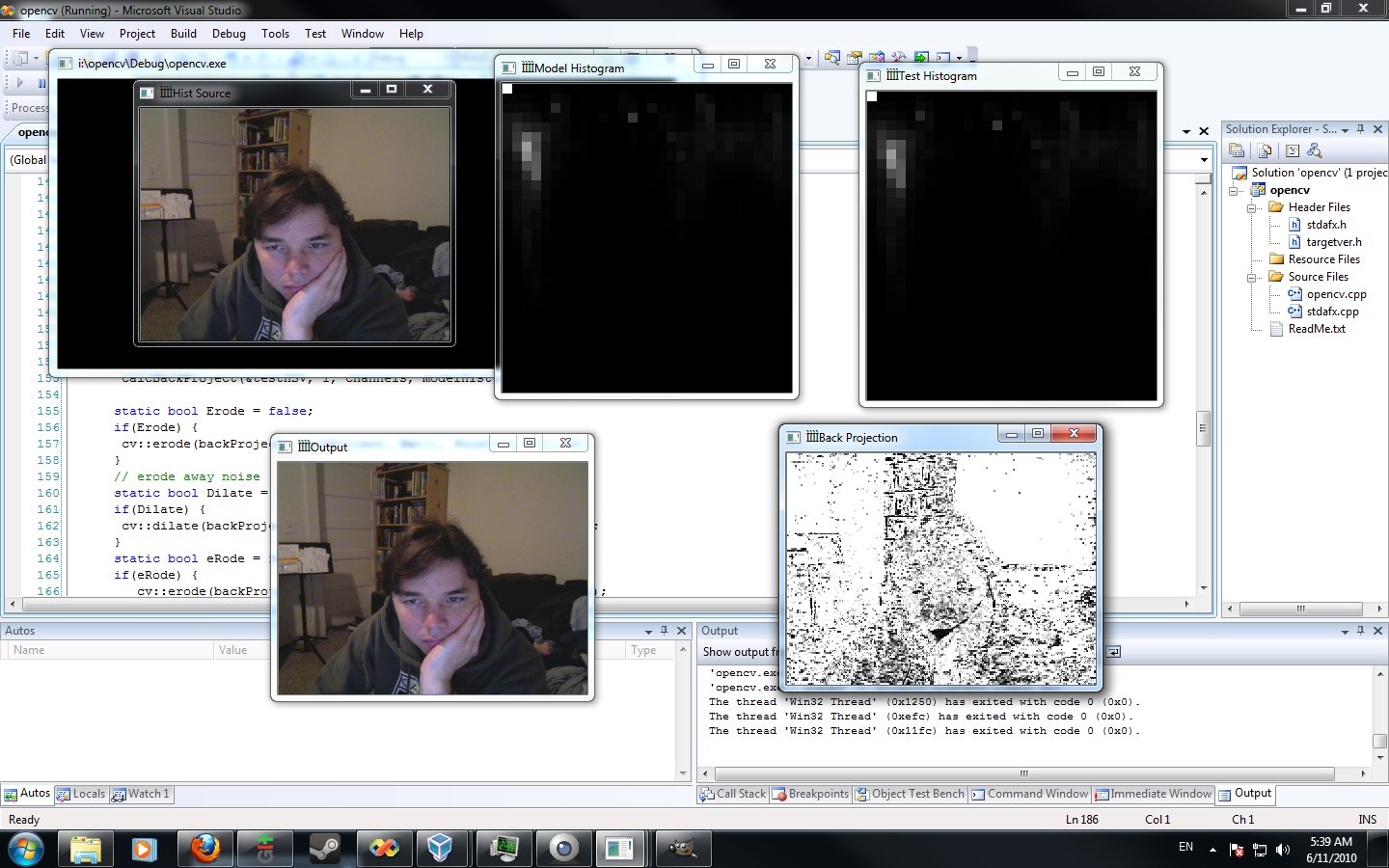
Task: Click the green arrow Start Page icon
Action: [921, 58]
